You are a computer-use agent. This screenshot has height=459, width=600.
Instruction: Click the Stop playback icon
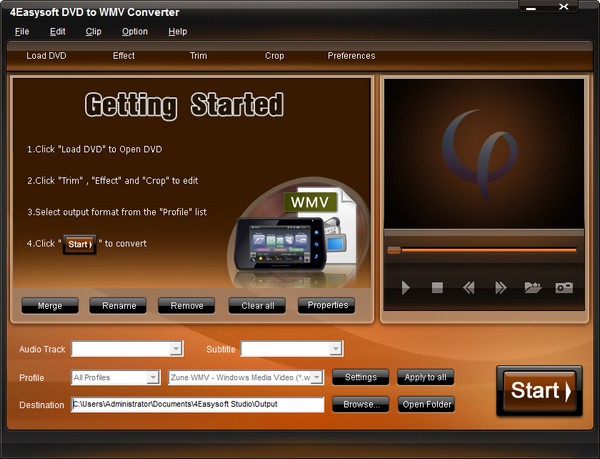click(437, 288)
